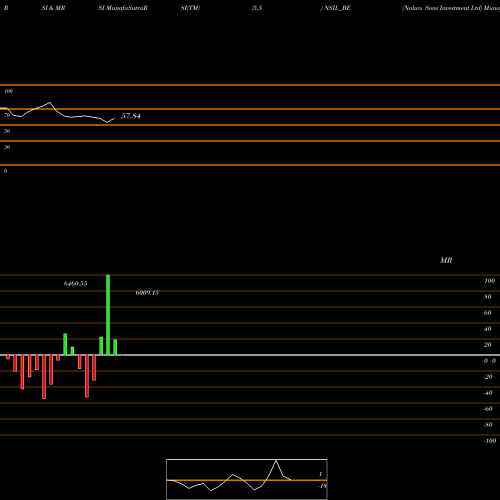The height and width of the screenshot is (500, 500).
Task: Click the RSI scale label 50
Action: click(x=7, y=131)
